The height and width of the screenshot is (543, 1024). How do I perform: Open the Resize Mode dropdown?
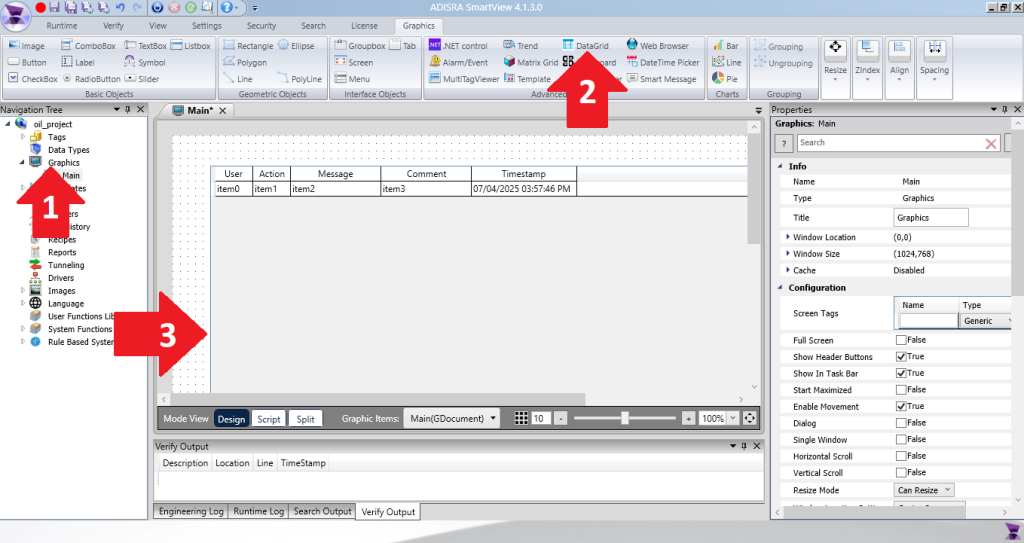pyautogui.click(x=924, y=489)
